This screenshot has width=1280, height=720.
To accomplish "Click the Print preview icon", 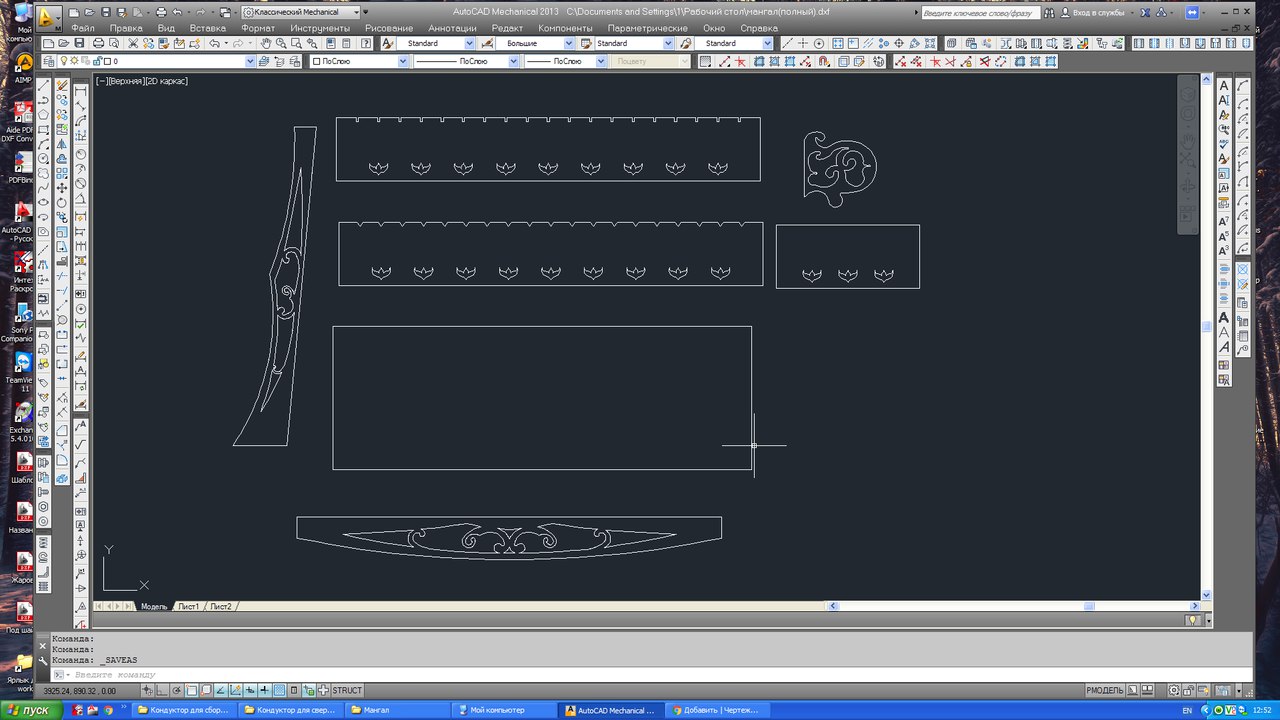I will click(x=114, y=44).
